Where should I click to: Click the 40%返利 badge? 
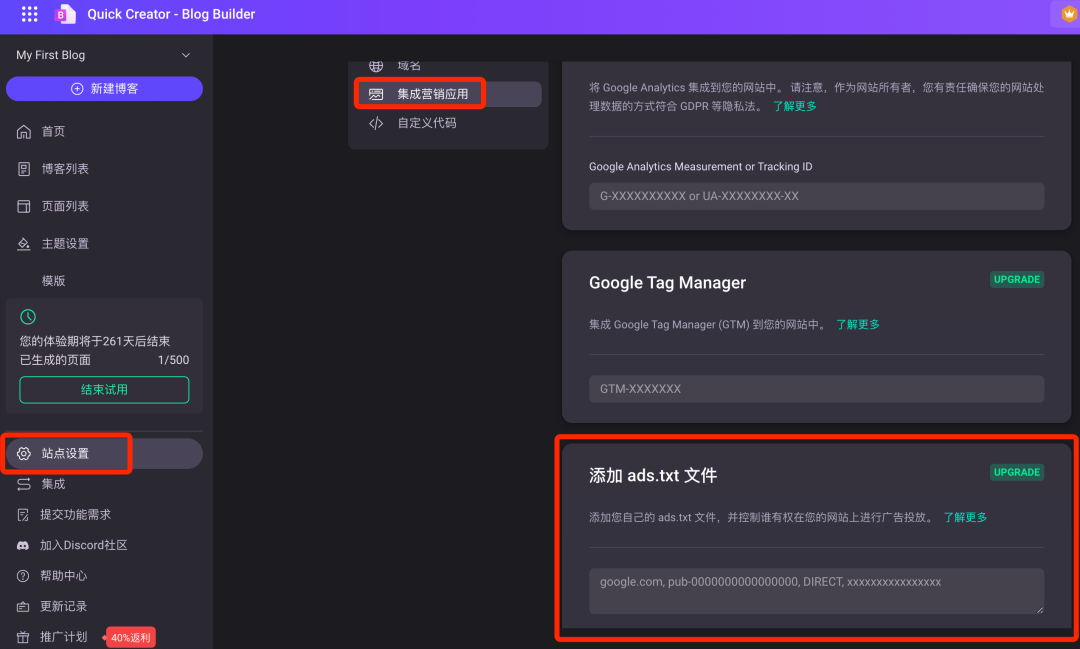(x=130, y=637)
